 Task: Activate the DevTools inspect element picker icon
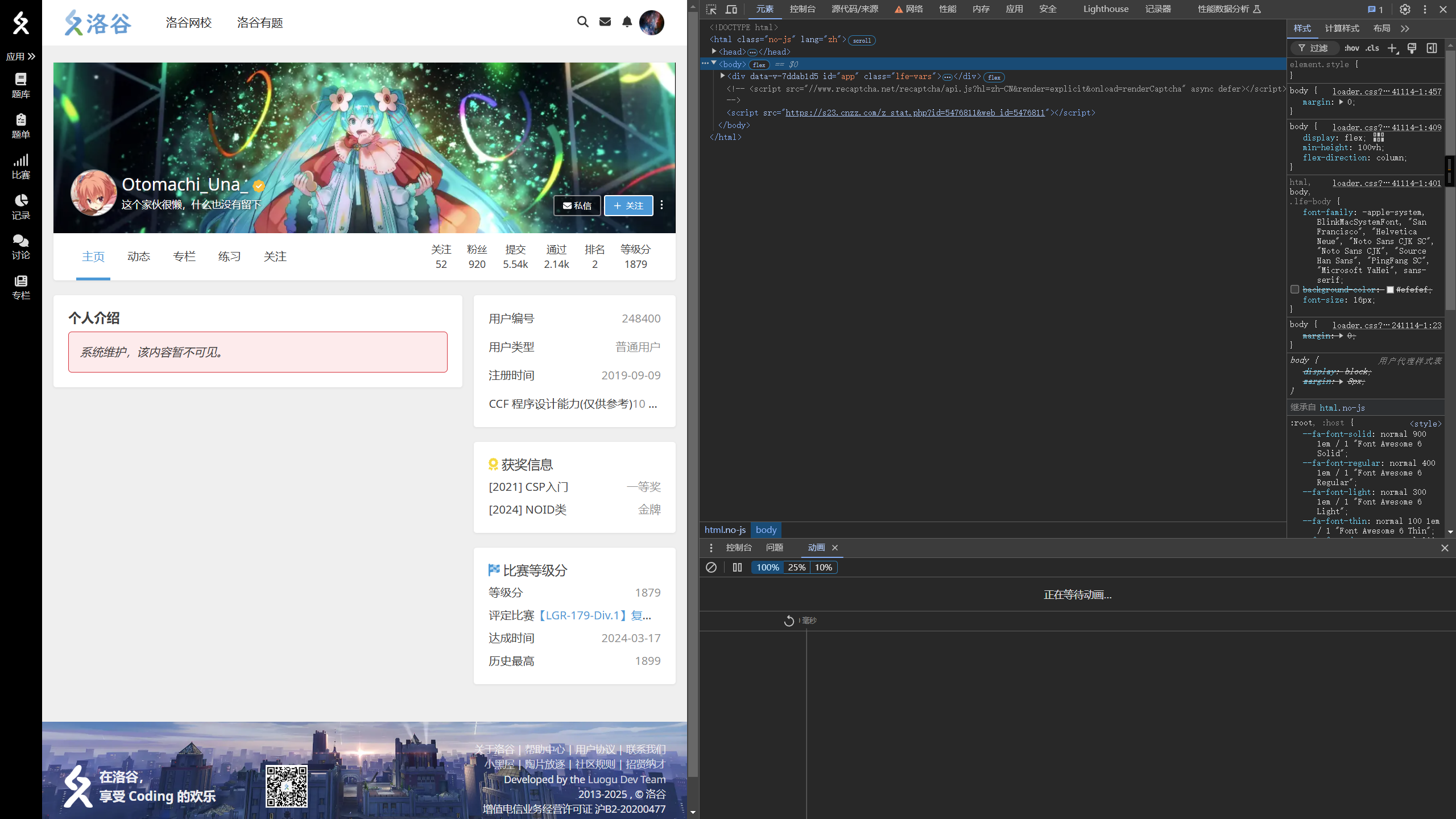[x=712, y=9]
